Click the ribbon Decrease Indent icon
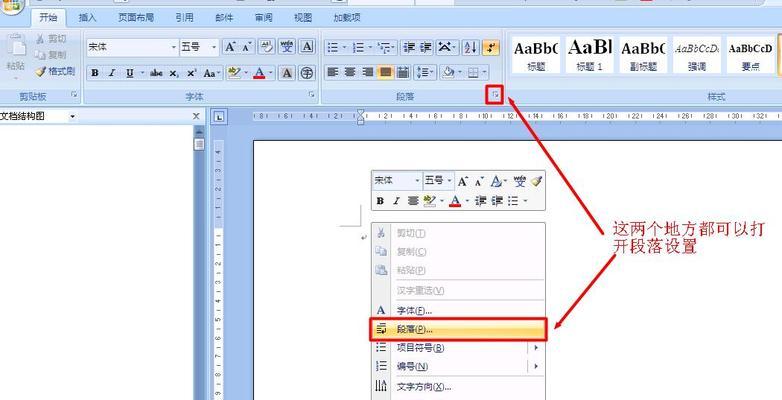The width and height of the screenshot is (782, 400). (x=409, y=47)
